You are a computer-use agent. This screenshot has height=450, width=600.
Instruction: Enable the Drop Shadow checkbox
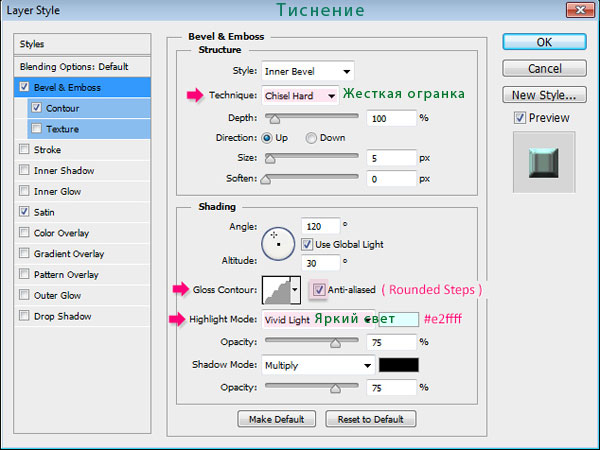click(x=24, y=315)
